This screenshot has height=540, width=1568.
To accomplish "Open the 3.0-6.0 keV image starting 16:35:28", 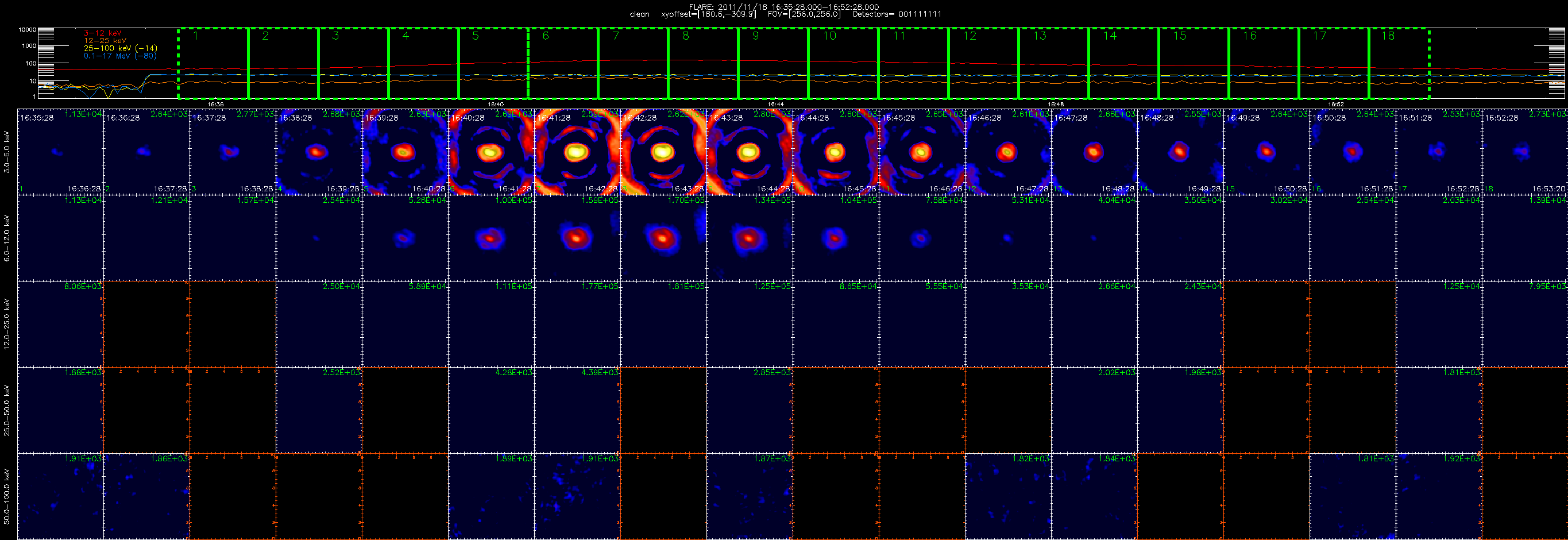I will 61,152.
